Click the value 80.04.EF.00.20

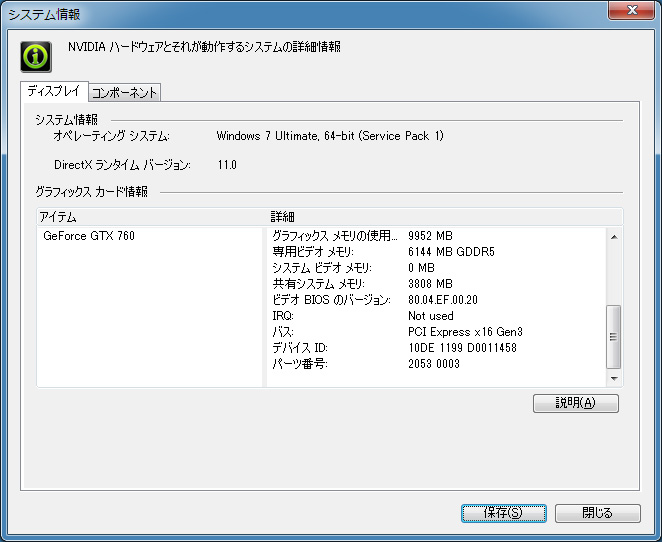point(443,300)
